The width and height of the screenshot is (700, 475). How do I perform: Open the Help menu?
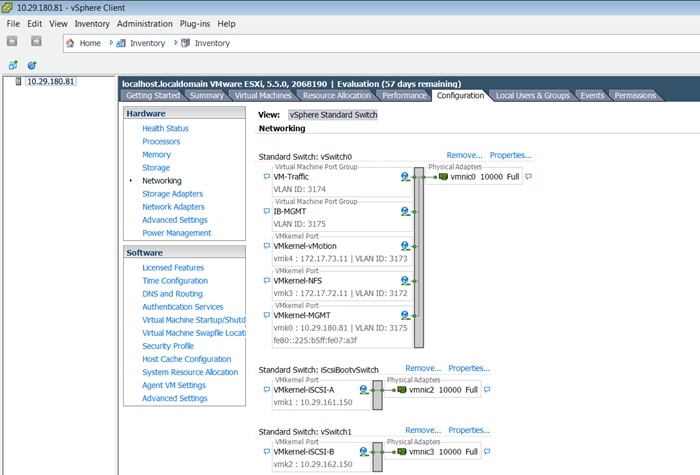(226, 24)
